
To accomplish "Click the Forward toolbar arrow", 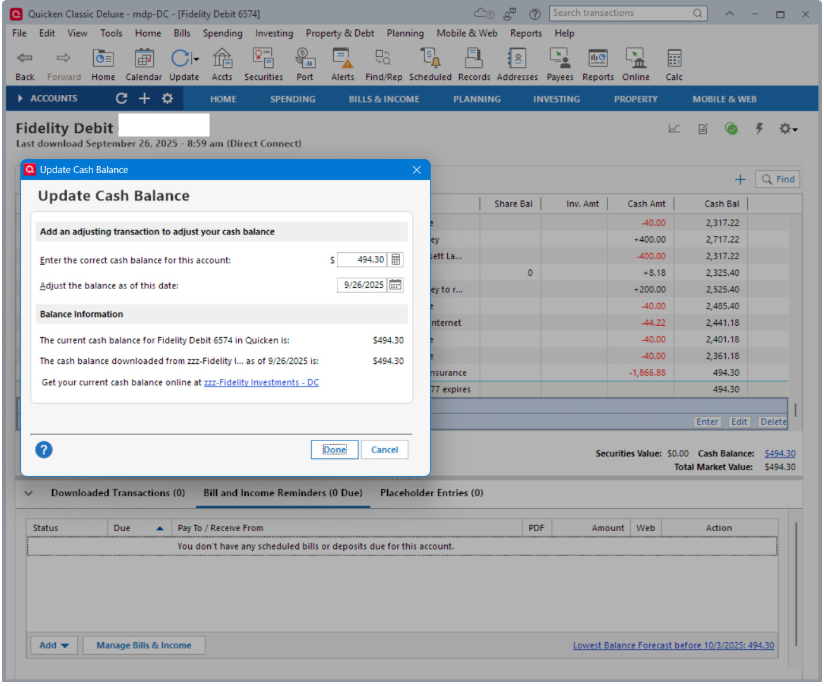I will click(x=64, y=58).
